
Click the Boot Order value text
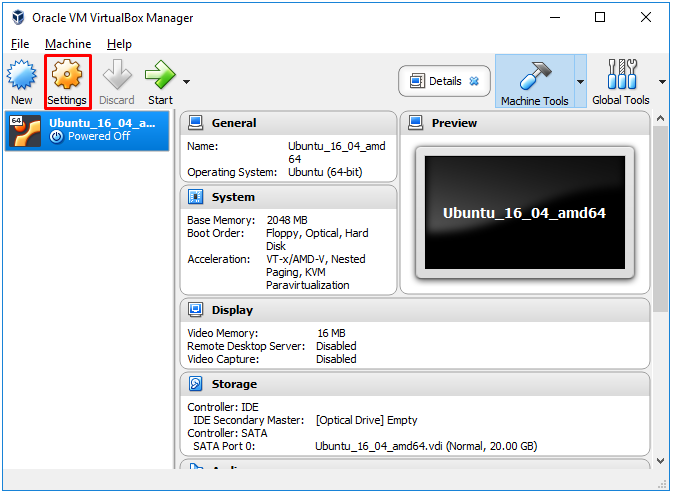pyautogui.click(x=317, y=239)
